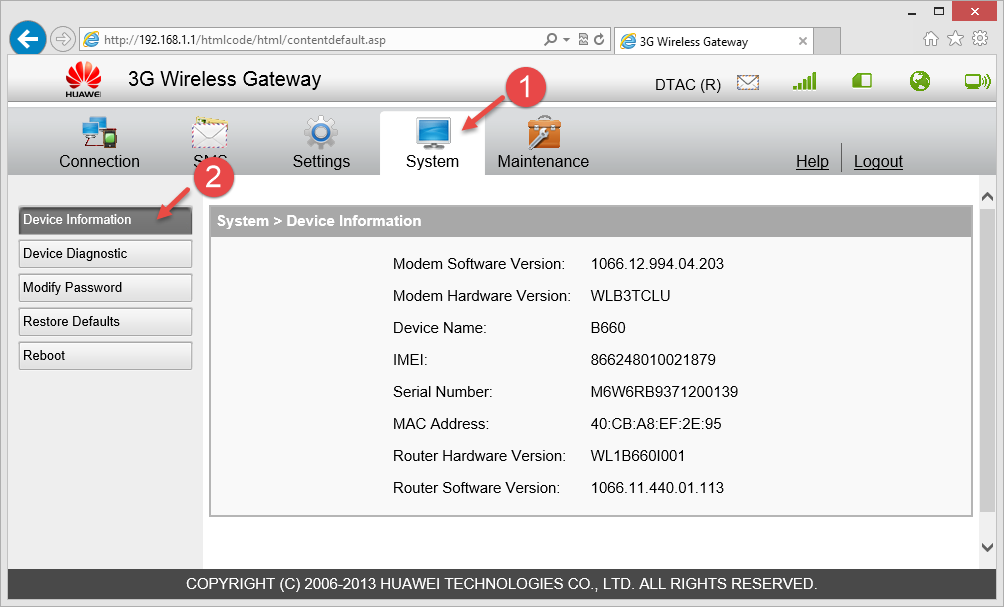This screenshot has height=607, width=1004.
Task: Open the Connection menu icon
Action: tap(99, 132)
